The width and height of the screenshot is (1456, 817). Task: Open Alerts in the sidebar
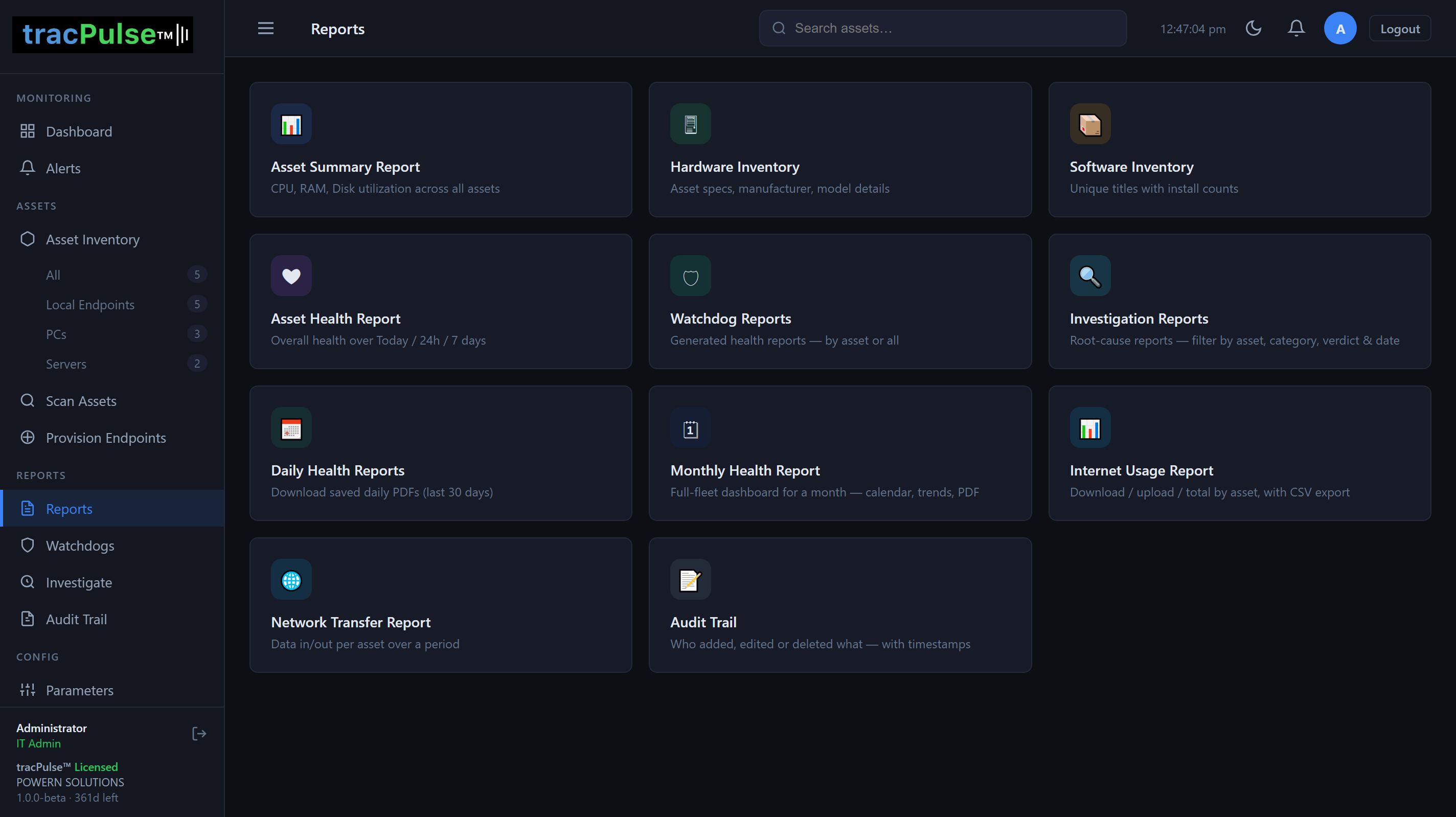(112, 168)
